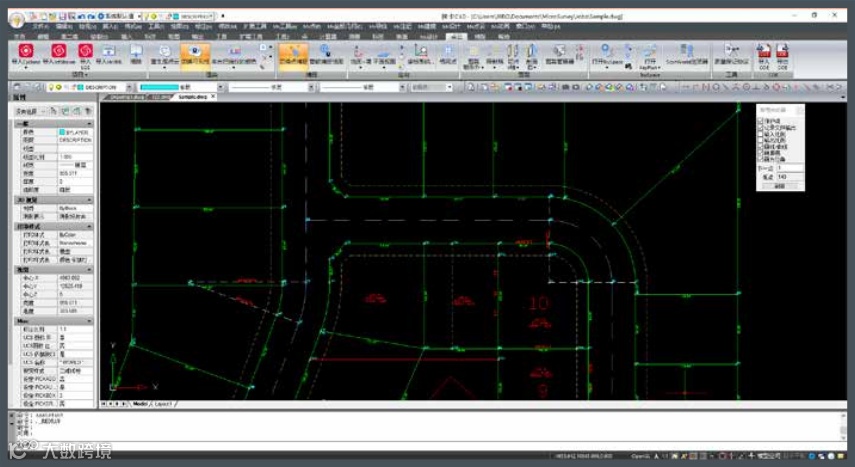855x467 pixels.
Task: Click the Import COE red document icon
Action: 763,52
